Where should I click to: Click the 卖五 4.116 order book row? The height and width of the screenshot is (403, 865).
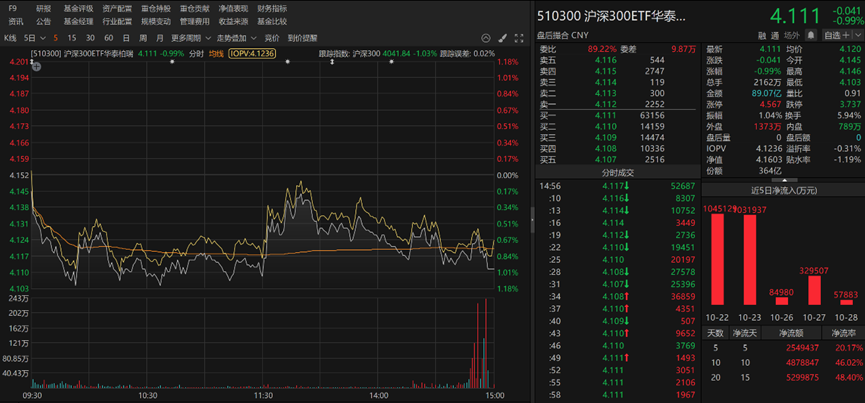618,60
